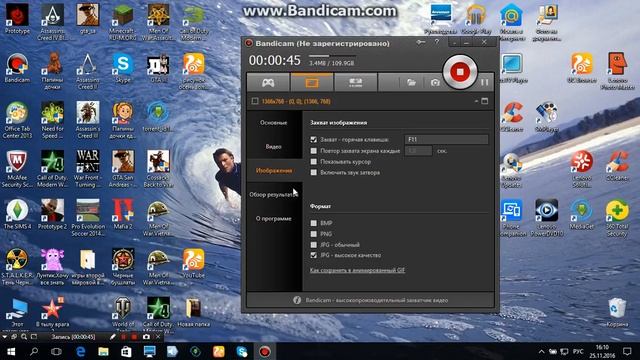Toggle JPG высокое качество format
640x360 pixels.
313,256
